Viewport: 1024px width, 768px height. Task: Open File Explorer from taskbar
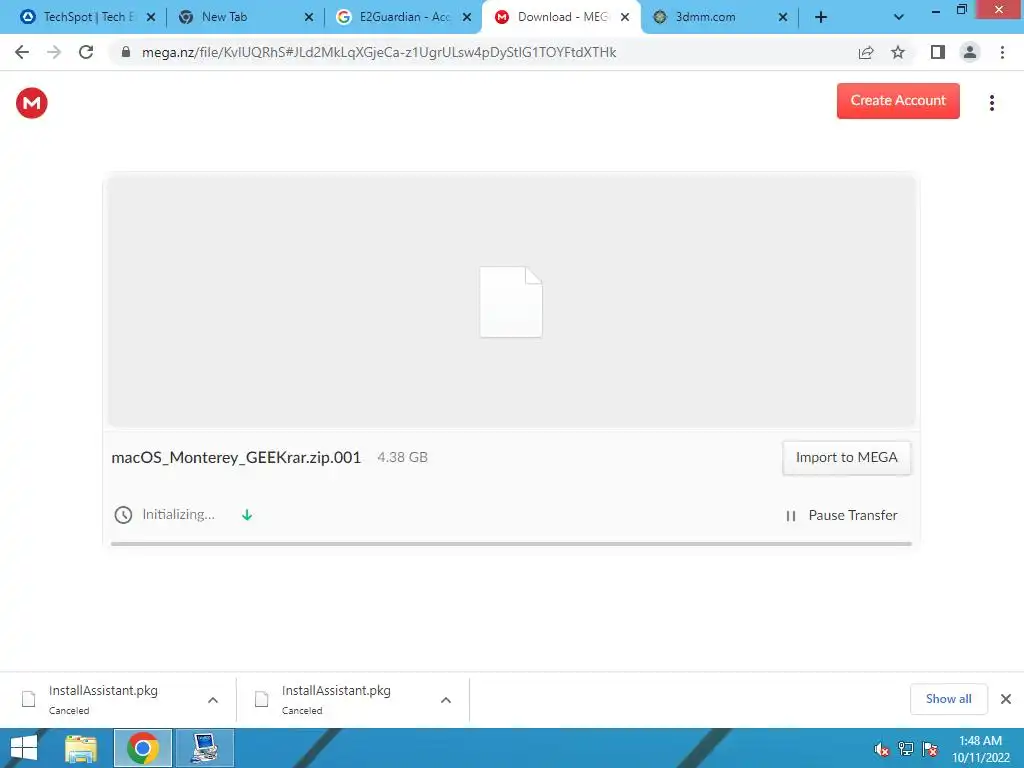(81, 748)
